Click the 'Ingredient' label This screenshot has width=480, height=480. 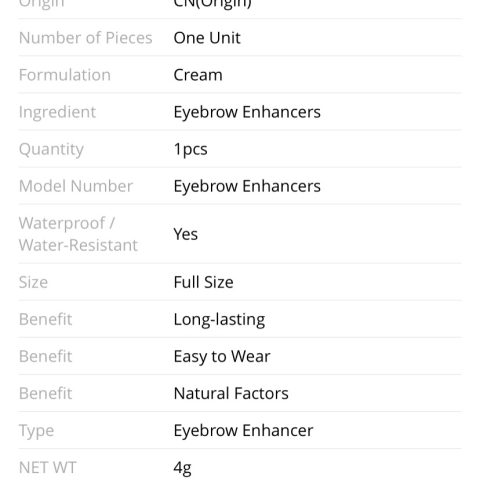pyautogui.click(x=57, y=112)
